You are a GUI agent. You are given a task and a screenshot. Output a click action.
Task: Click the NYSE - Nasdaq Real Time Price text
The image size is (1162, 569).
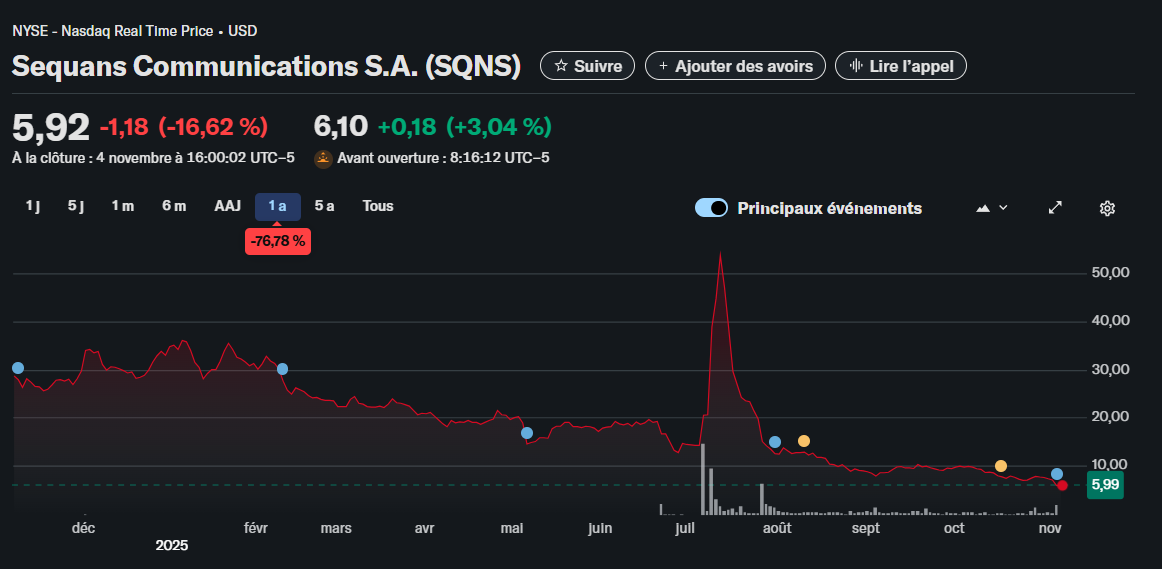pyautogui.click(x=113, y=31)
